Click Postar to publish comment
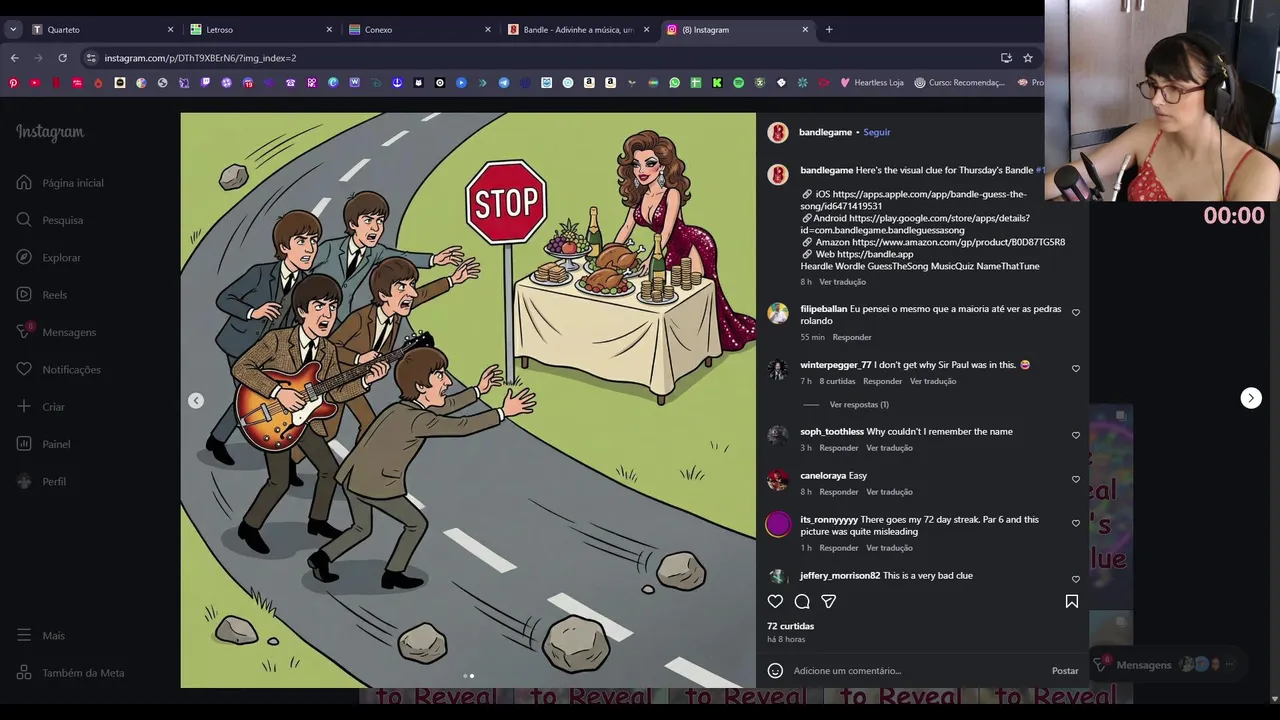The image size is (1280, 720). pyautogui.click(x=1065, y=671)
